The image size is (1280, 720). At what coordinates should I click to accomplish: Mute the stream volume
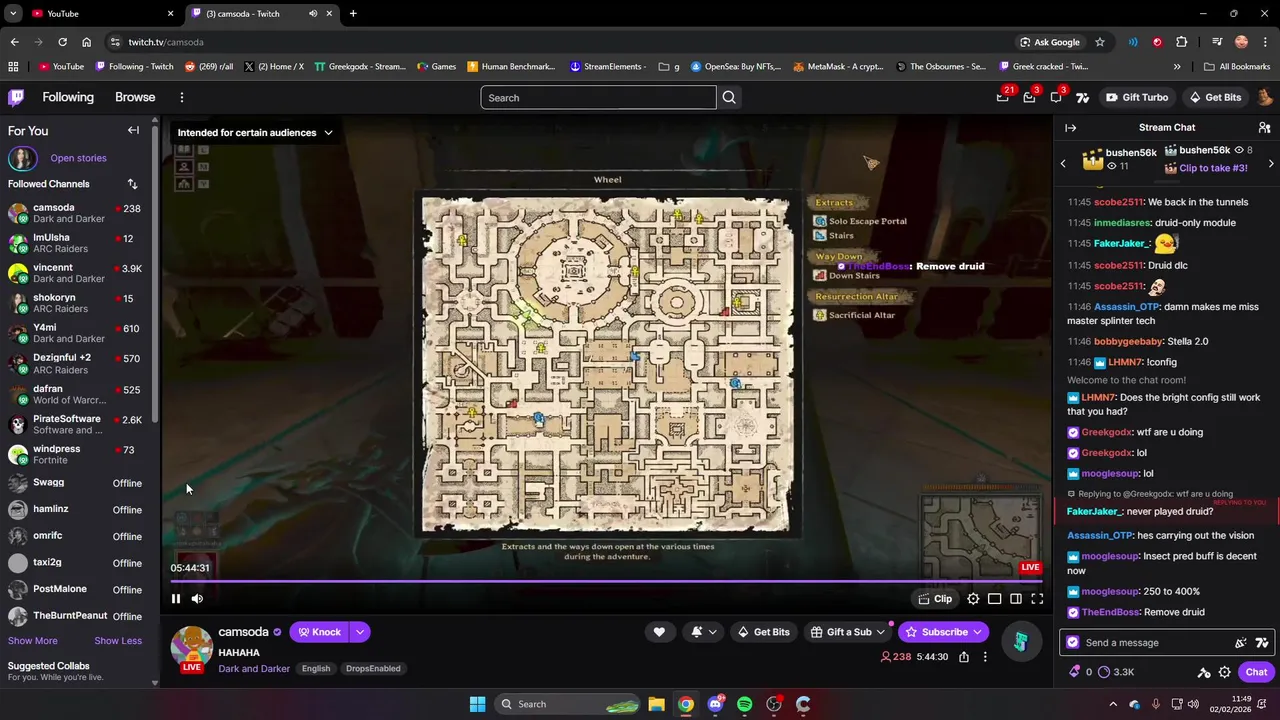[x=197, y=599]
